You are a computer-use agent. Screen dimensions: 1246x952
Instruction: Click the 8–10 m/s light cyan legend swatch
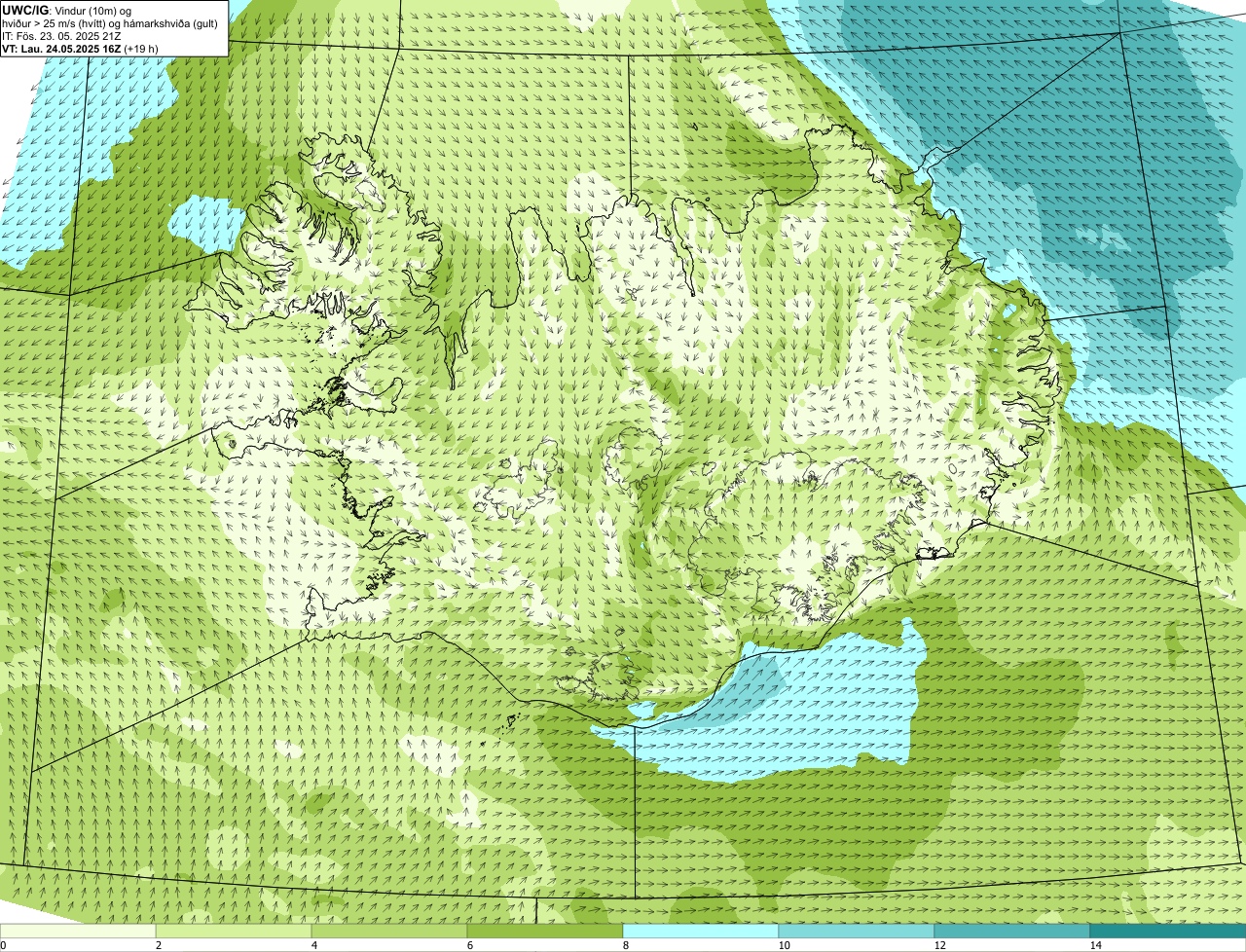[701, 931]
